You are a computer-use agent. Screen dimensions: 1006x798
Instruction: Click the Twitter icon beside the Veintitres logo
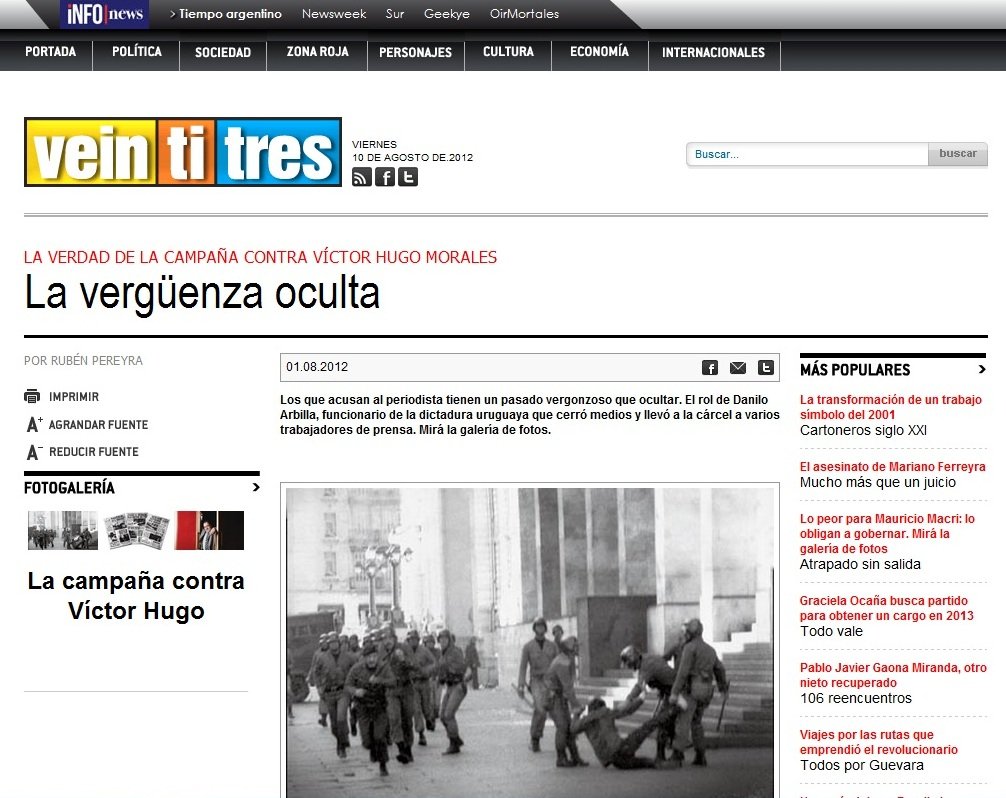[408, 177]
